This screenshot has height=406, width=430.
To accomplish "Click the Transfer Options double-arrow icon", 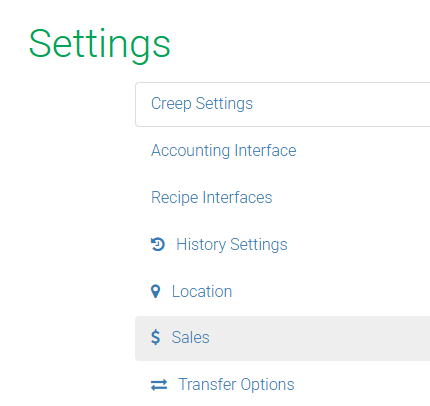I will click(159, 385).
